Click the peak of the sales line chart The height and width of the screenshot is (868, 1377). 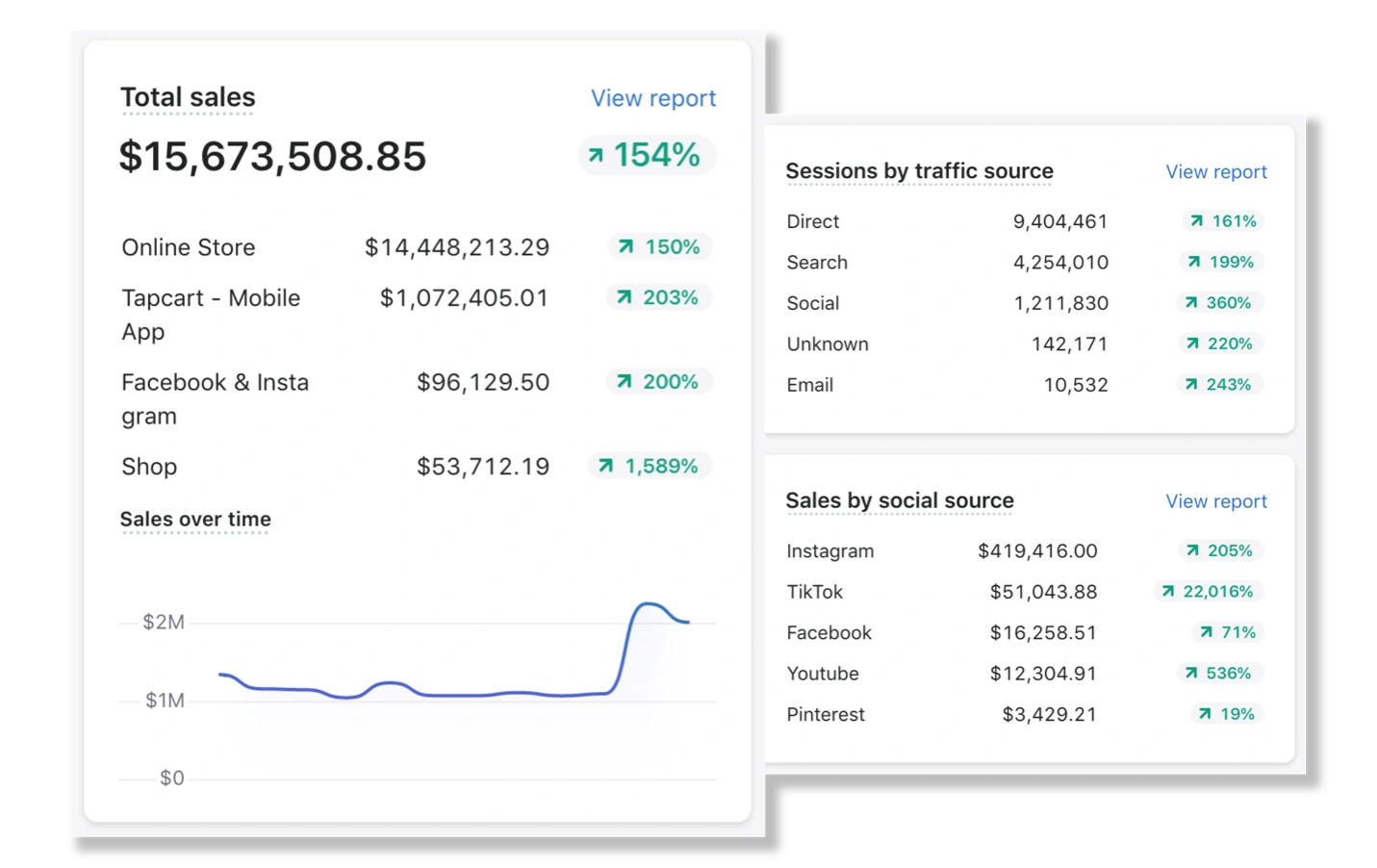(x=650, y=604)
